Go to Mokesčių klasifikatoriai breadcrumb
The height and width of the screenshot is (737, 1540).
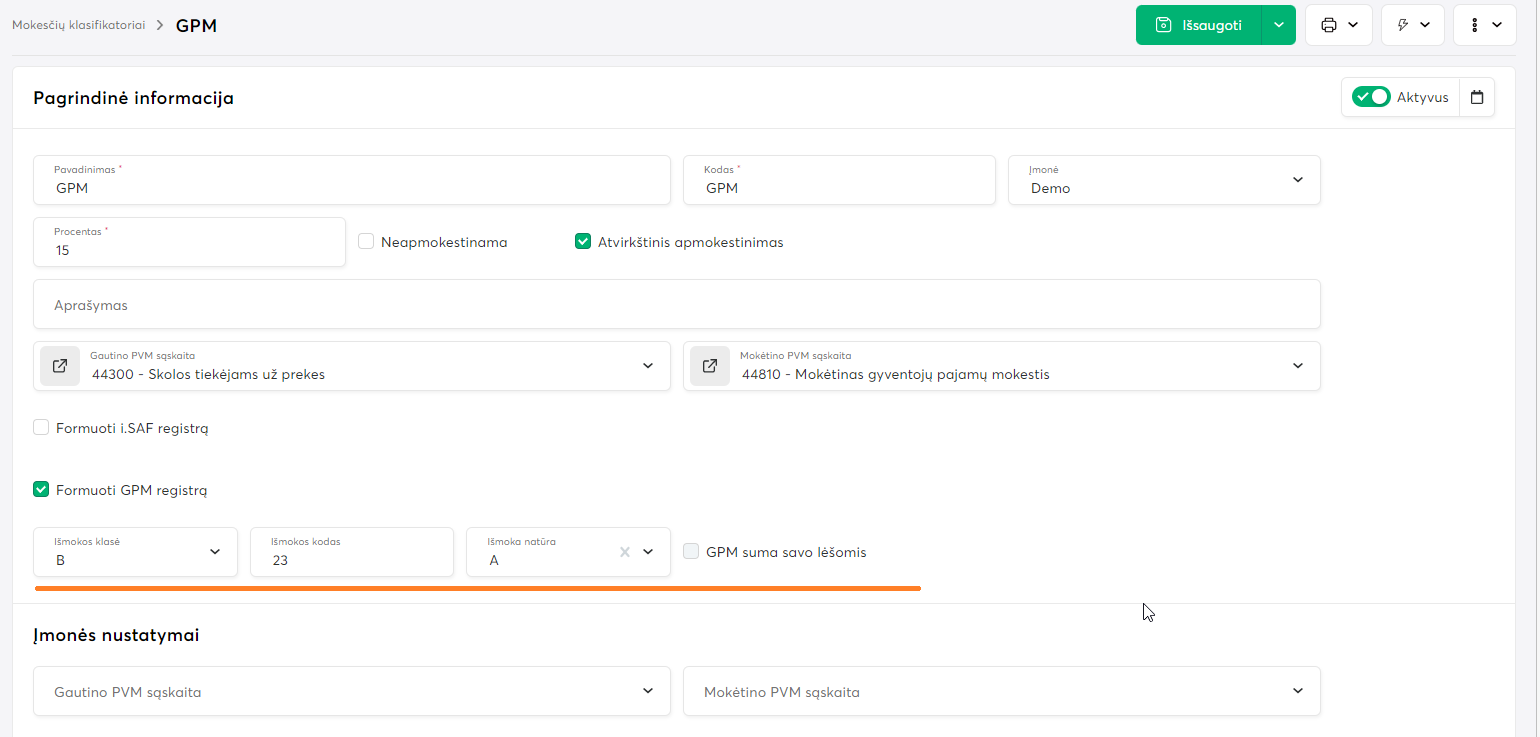78,25
